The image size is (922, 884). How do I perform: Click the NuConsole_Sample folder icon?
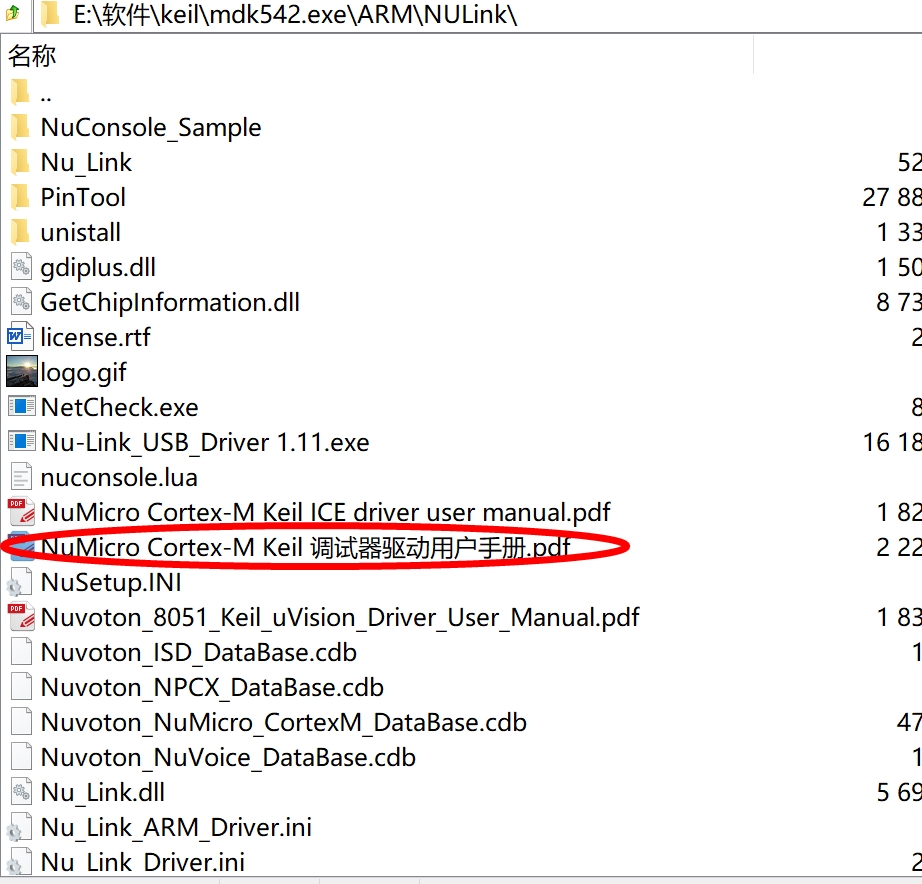coord(21,127)
